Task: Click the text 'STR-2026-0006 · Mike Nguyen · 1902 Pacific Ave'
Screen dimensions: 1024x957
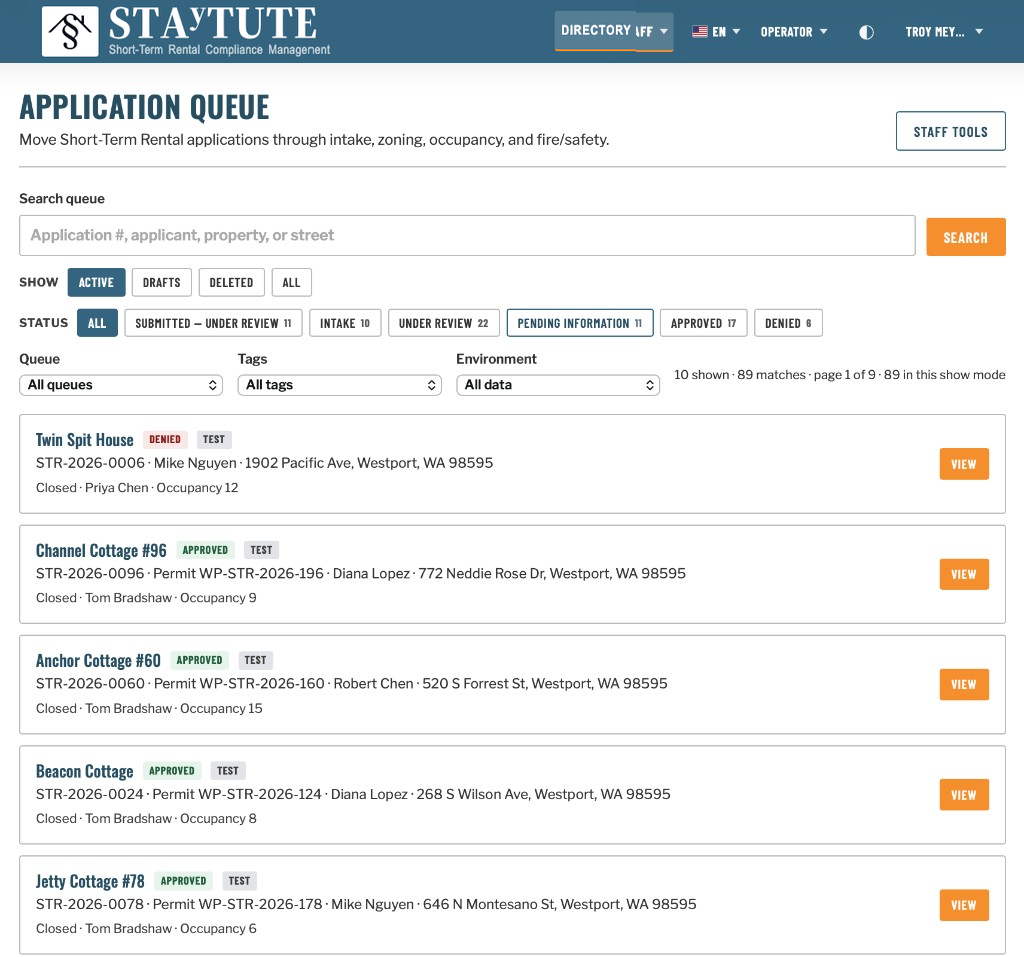Action: pos(195,463)
